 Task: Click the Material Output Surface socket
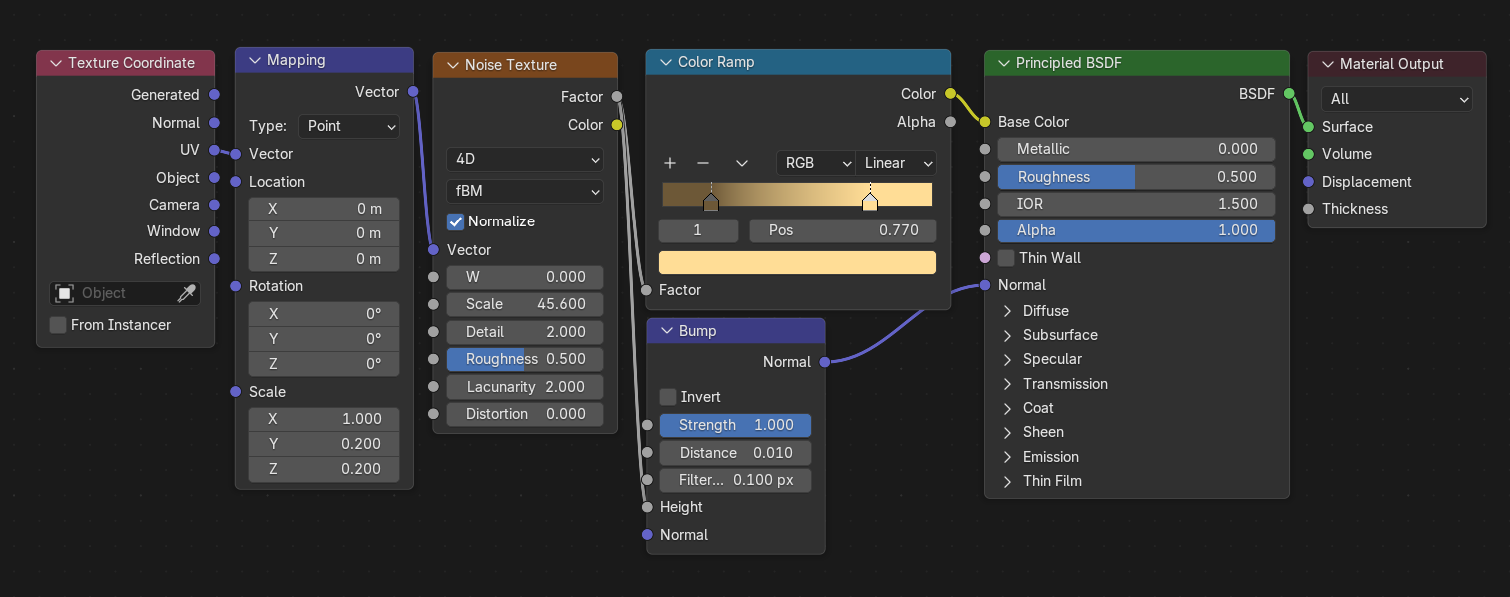click(x=1308, y=127)
